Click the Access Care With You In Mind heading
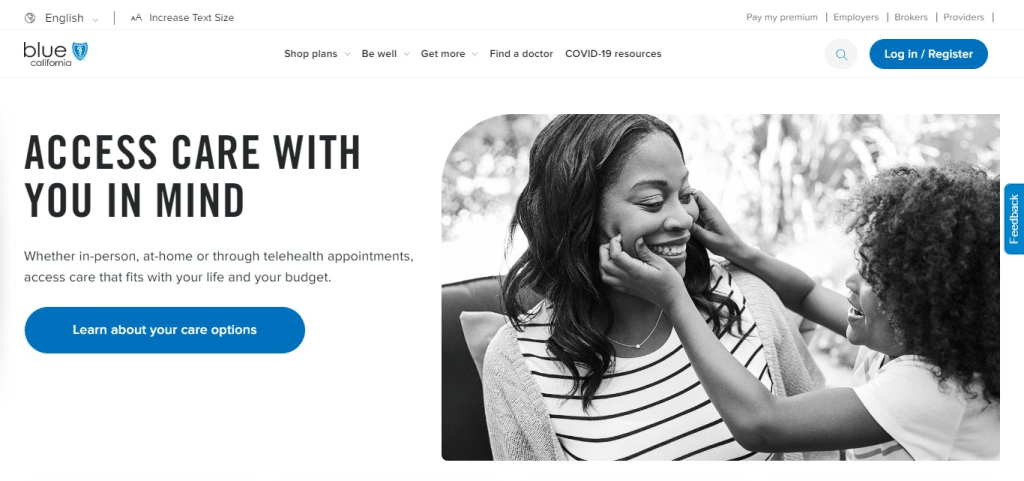 point(192,176)
